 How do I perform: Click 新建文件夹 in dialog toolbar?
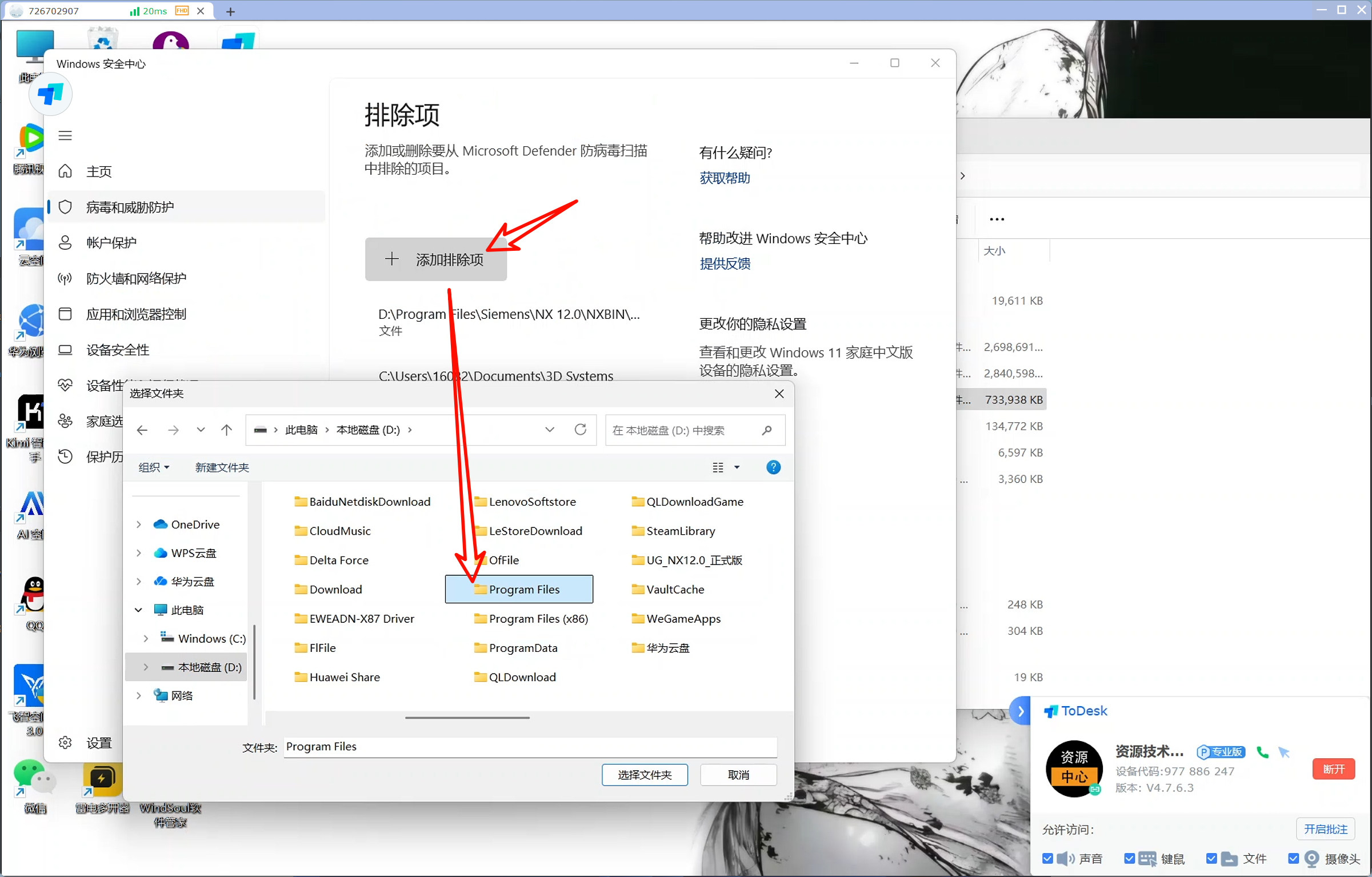(x=222, y=467)
